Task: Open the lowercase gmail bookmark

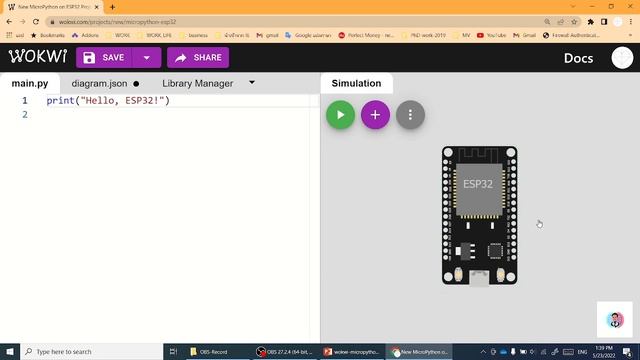Action: [267, 36]
